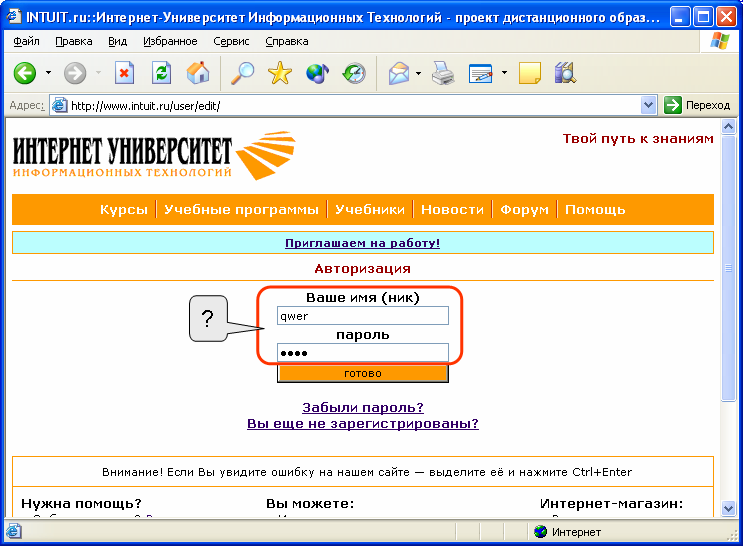Click the status bar page icon
The height and width of the screenshot is (546, 743).
tap(13, 531)
